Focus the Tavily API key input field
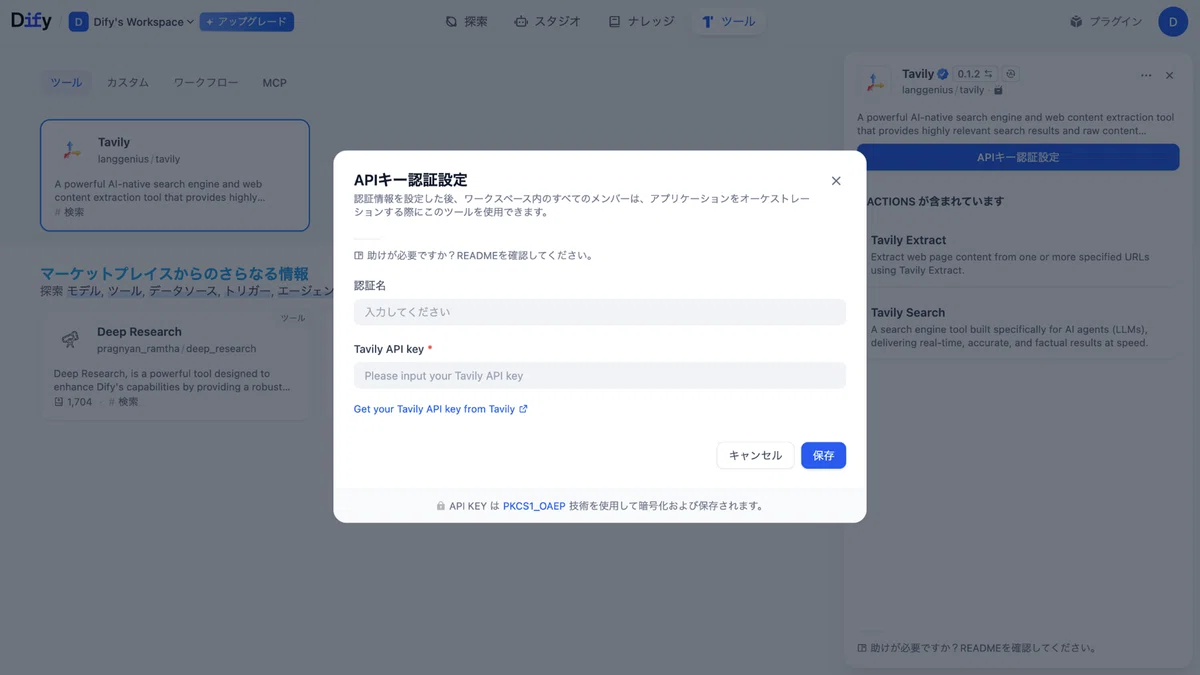Screen dimensions: 1200x675 pyautogui.click(x=600, y=376)
